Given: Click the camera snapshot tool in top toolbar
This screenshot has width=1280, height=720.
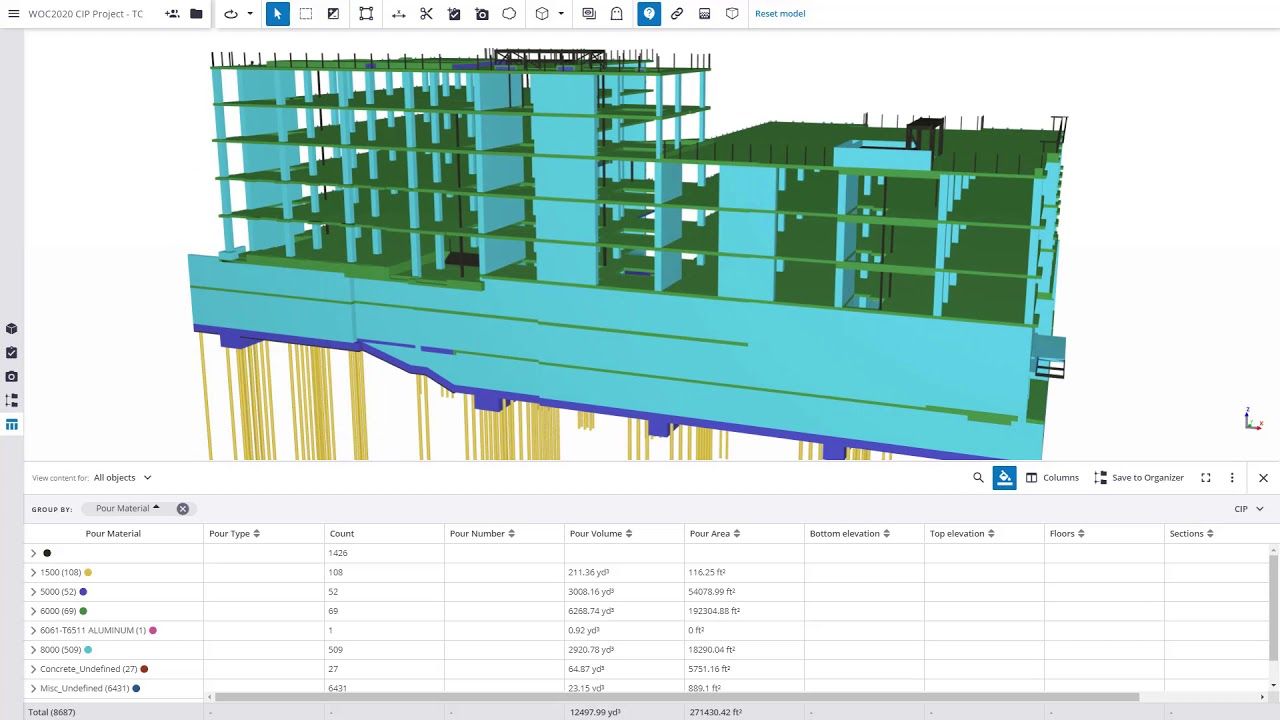Looking at the screenshot, I should pyautogui.click(x=482, y=14).
